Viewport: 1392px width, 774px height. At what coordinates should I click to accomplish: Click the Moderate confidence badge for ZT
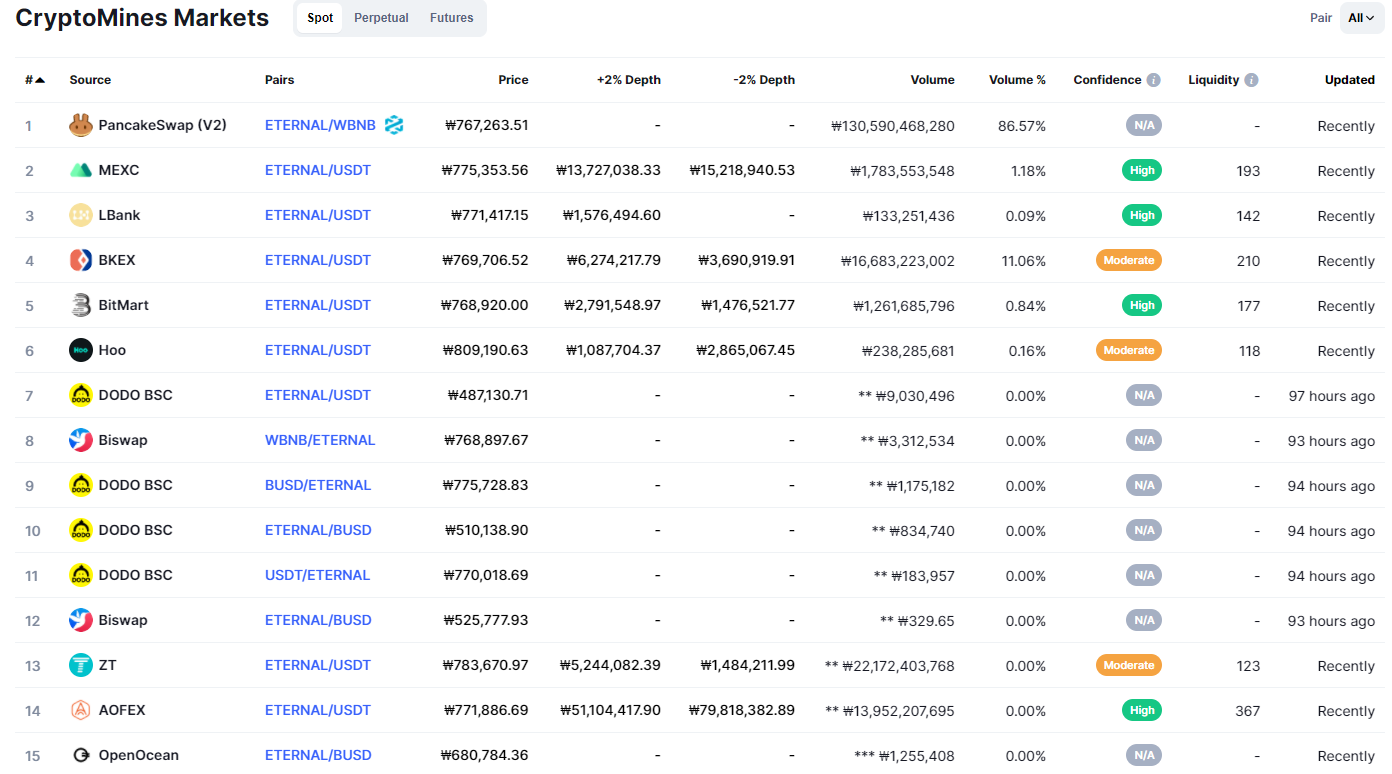click(x=1129, y=665)
